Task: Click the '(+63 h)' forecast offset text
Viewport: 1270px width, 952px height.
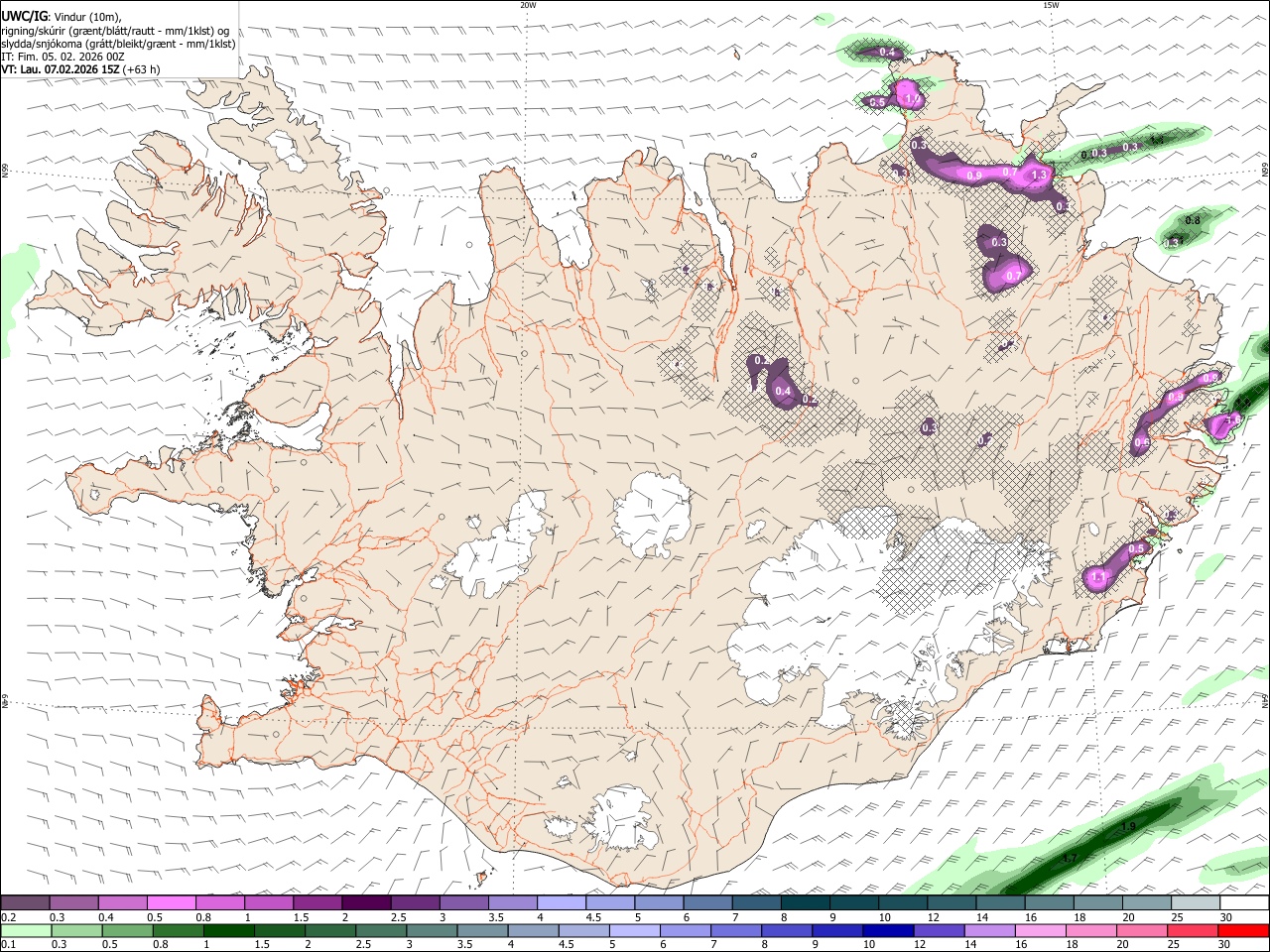Action: (143, 69)
